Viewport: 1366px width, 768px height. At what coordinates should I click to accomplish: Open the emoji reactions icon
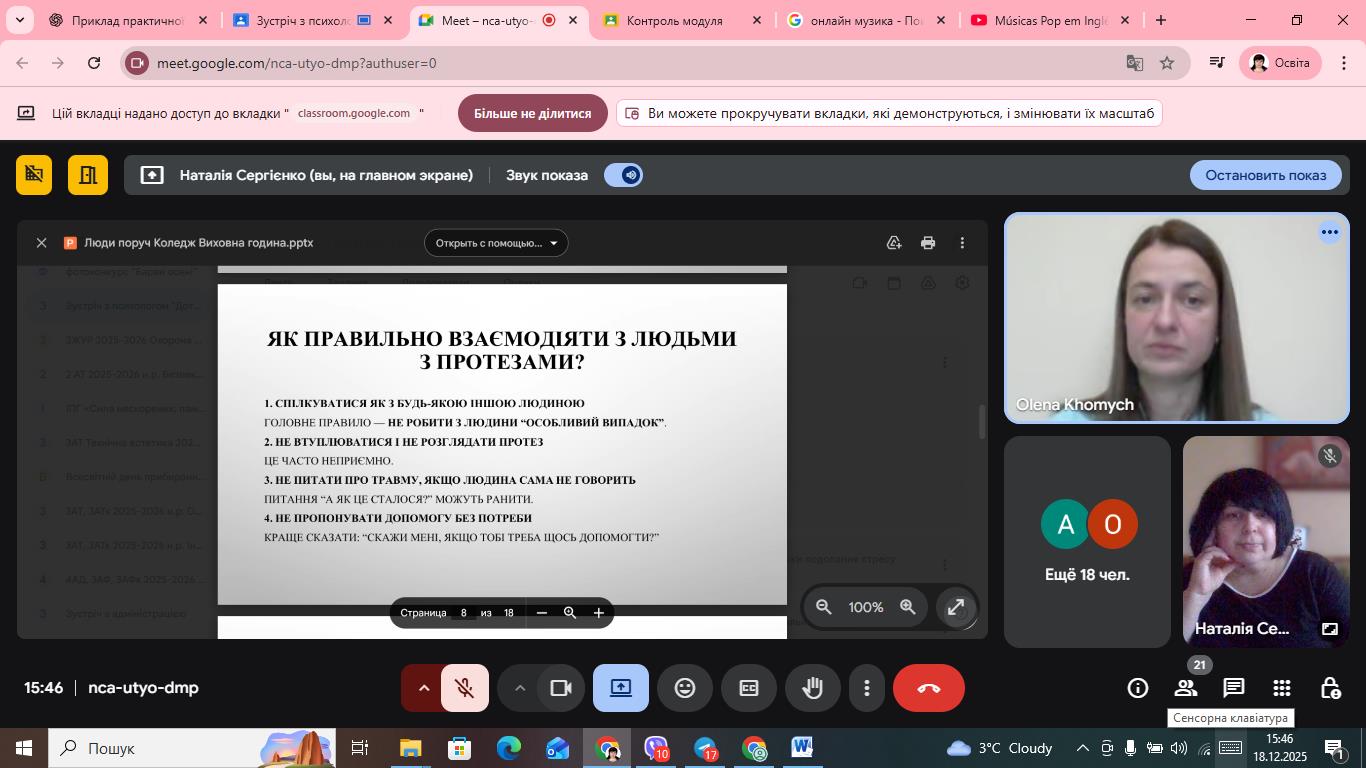point(685,688)
